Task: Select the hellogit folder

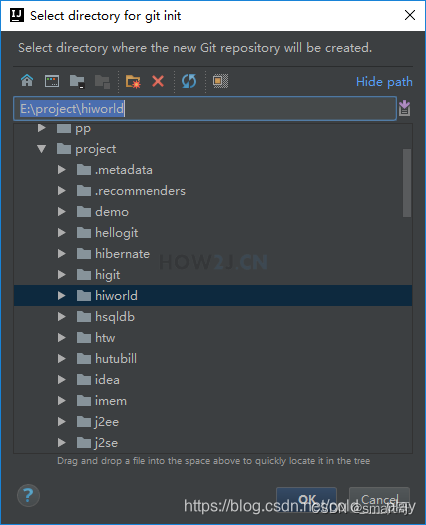Action: (213, 233)
